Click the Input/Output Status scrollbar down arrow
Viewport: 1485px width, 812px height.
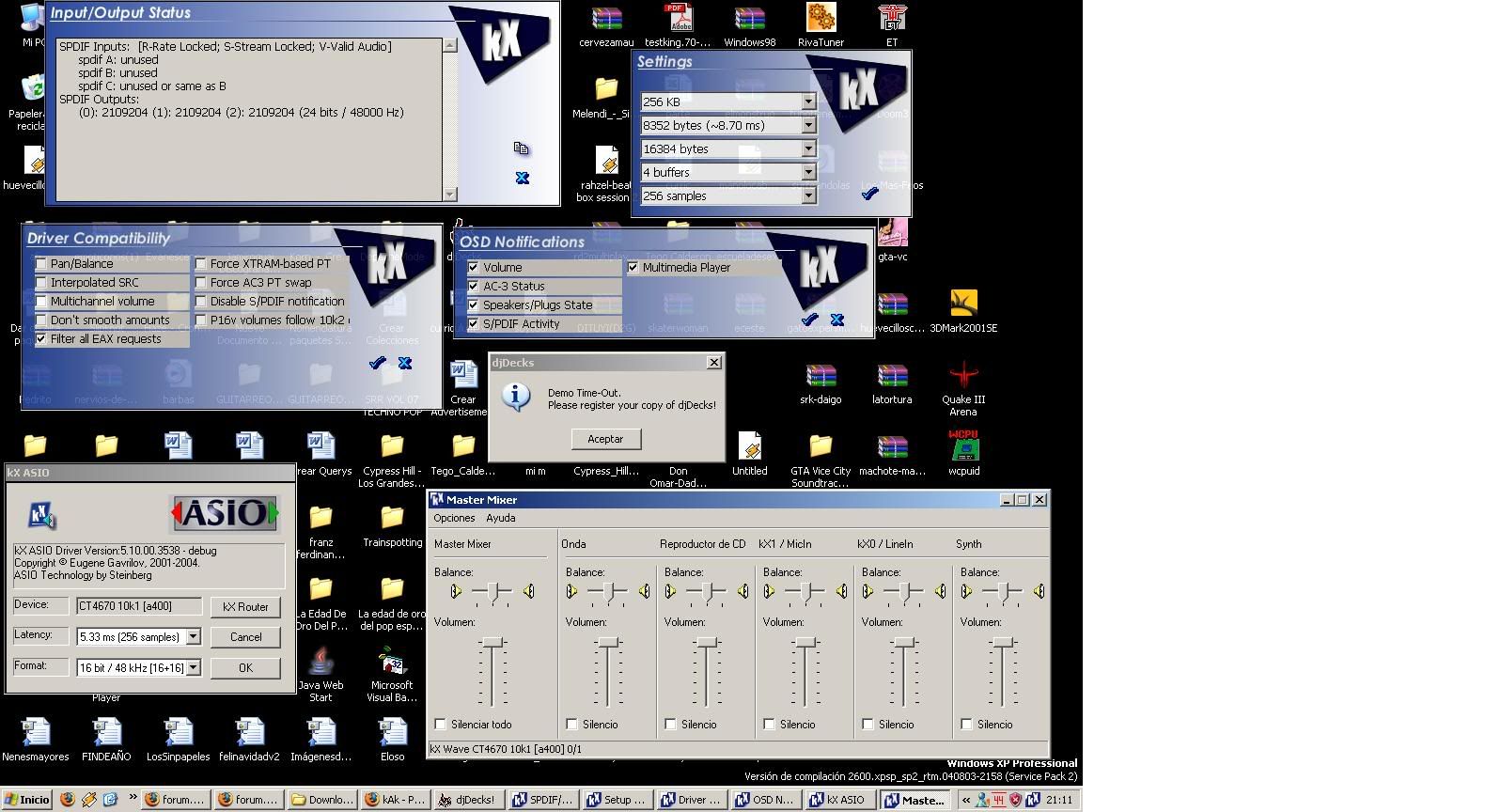coord(449,195)
